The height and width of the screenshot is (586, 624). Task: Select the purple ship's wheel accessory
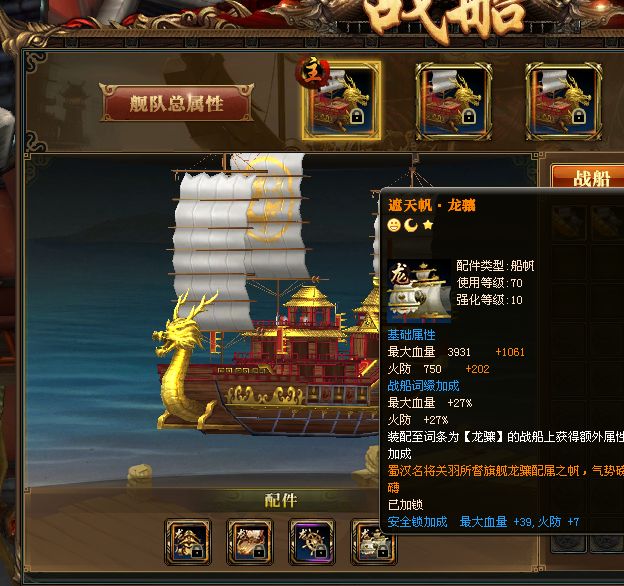[x=312, y=542]
